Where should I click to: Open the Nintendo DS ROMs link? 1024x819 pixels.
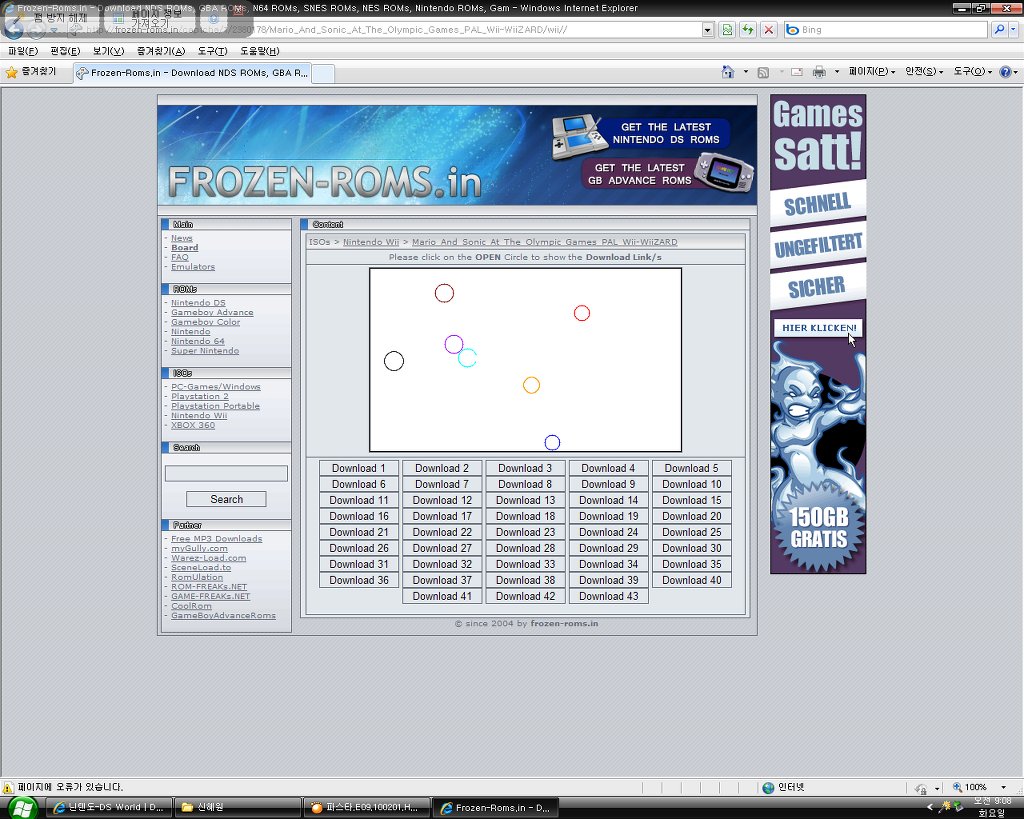pyautogui.click(x=198, y=303)
